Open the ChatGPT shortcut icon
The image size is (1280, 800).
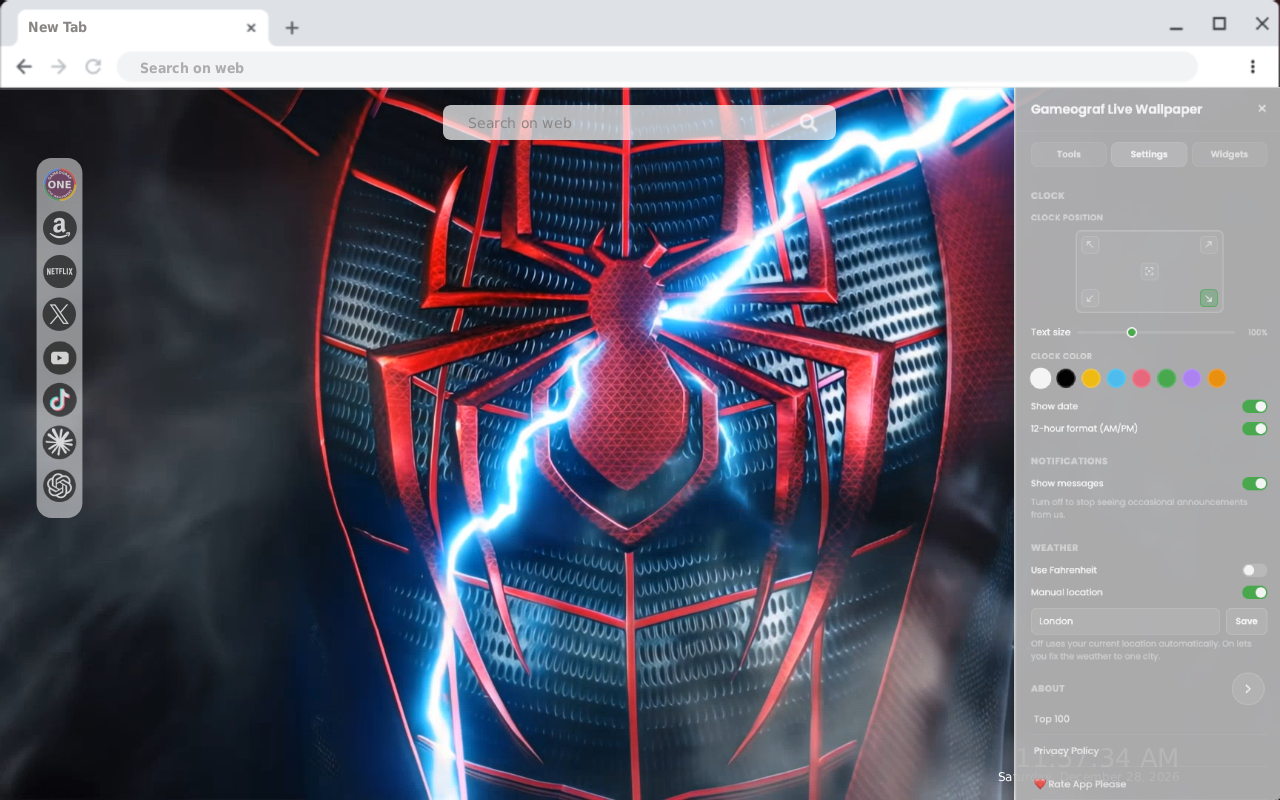pyautogui.click(x=60, y=486)
